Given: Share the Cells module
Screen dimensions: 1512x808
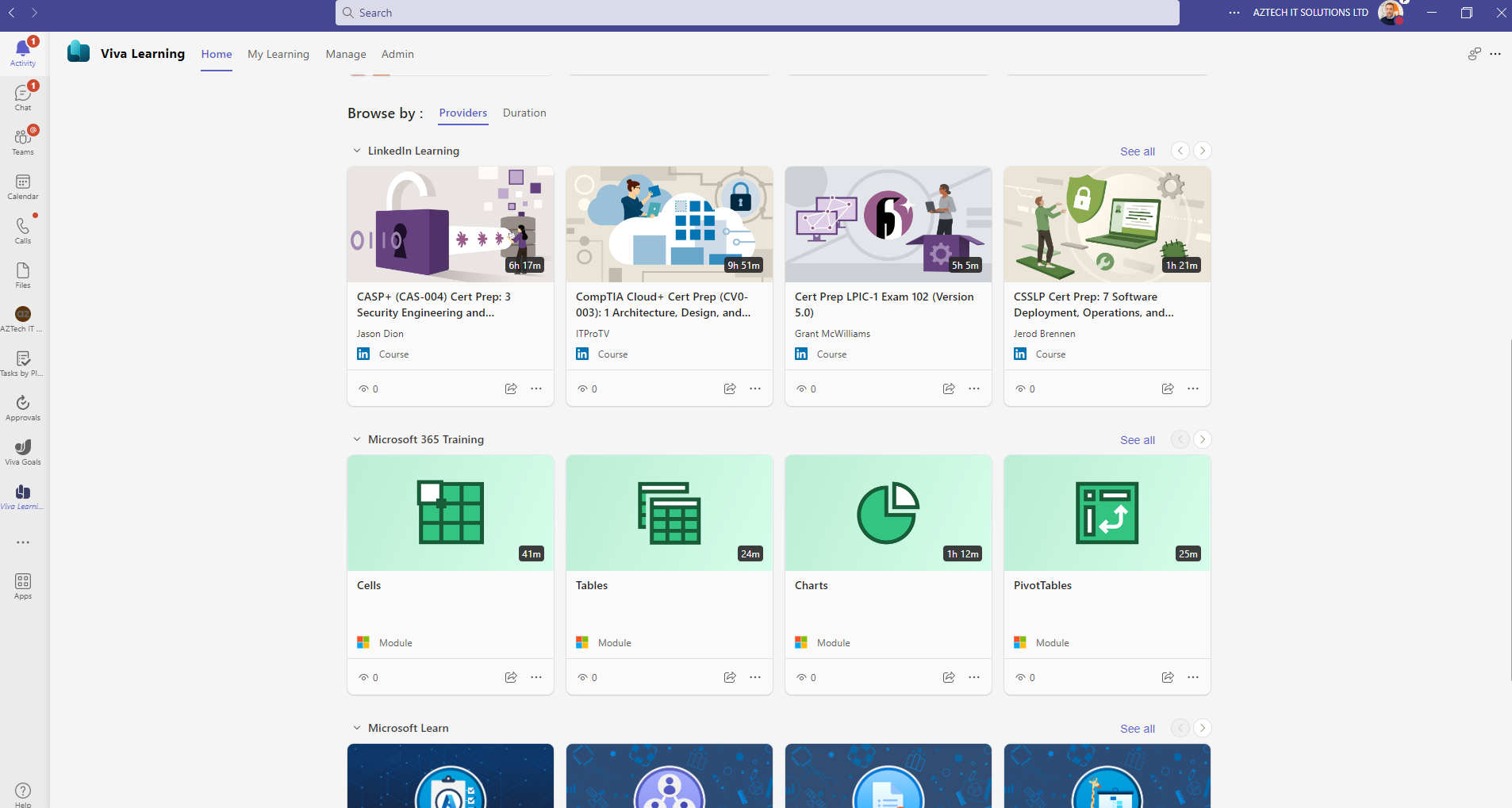Looking at the screenshot, I should point(510,677).
